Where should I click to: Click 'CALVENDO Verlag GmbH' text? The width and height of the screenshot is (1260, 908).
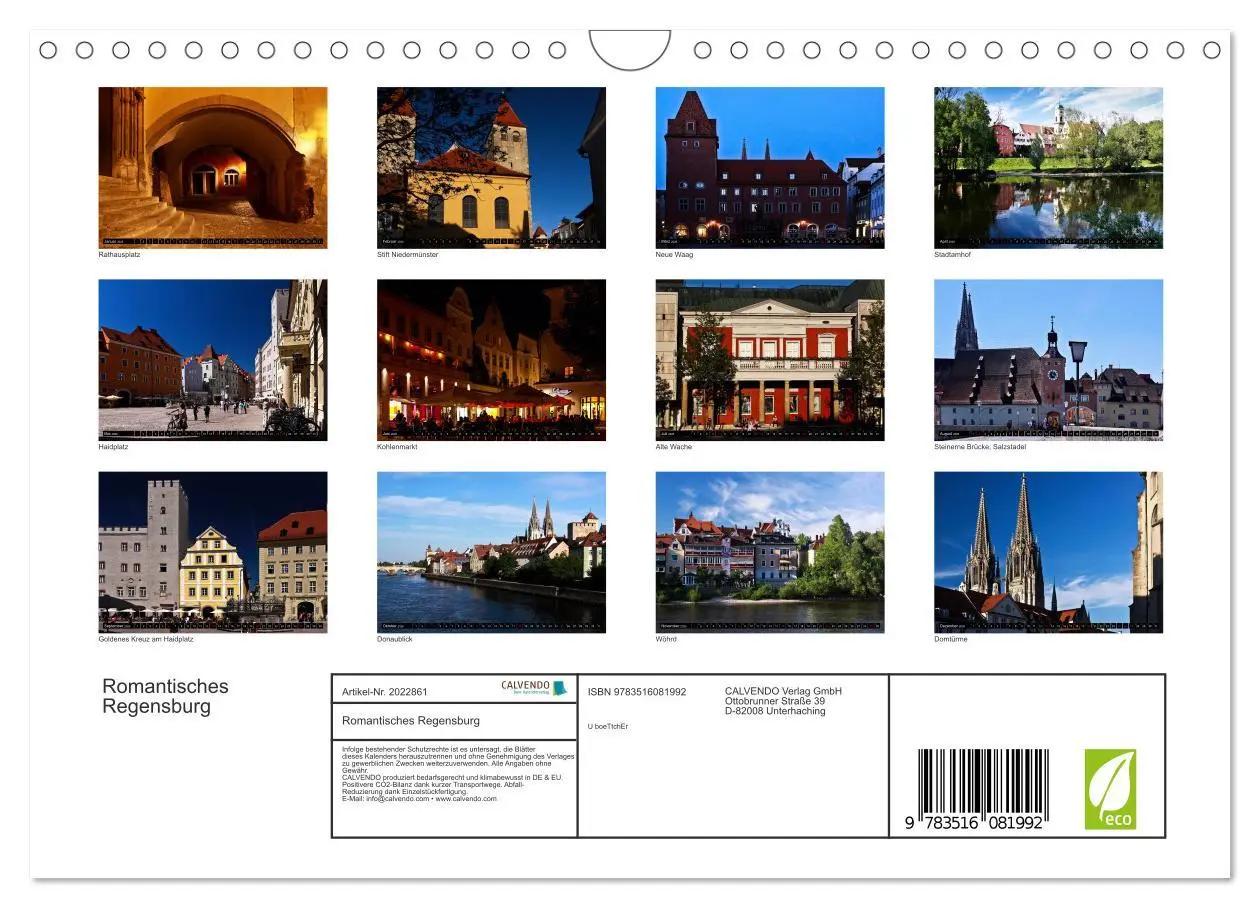point(783,691)
